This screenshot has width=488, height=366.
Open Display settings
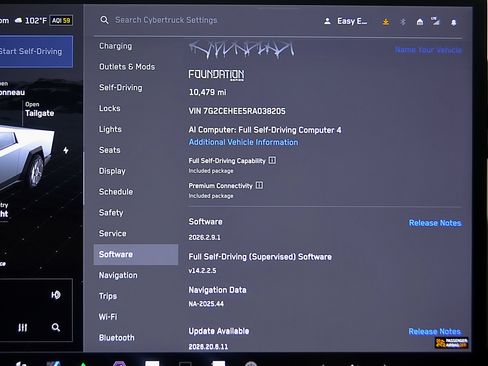tap(112, 171)
